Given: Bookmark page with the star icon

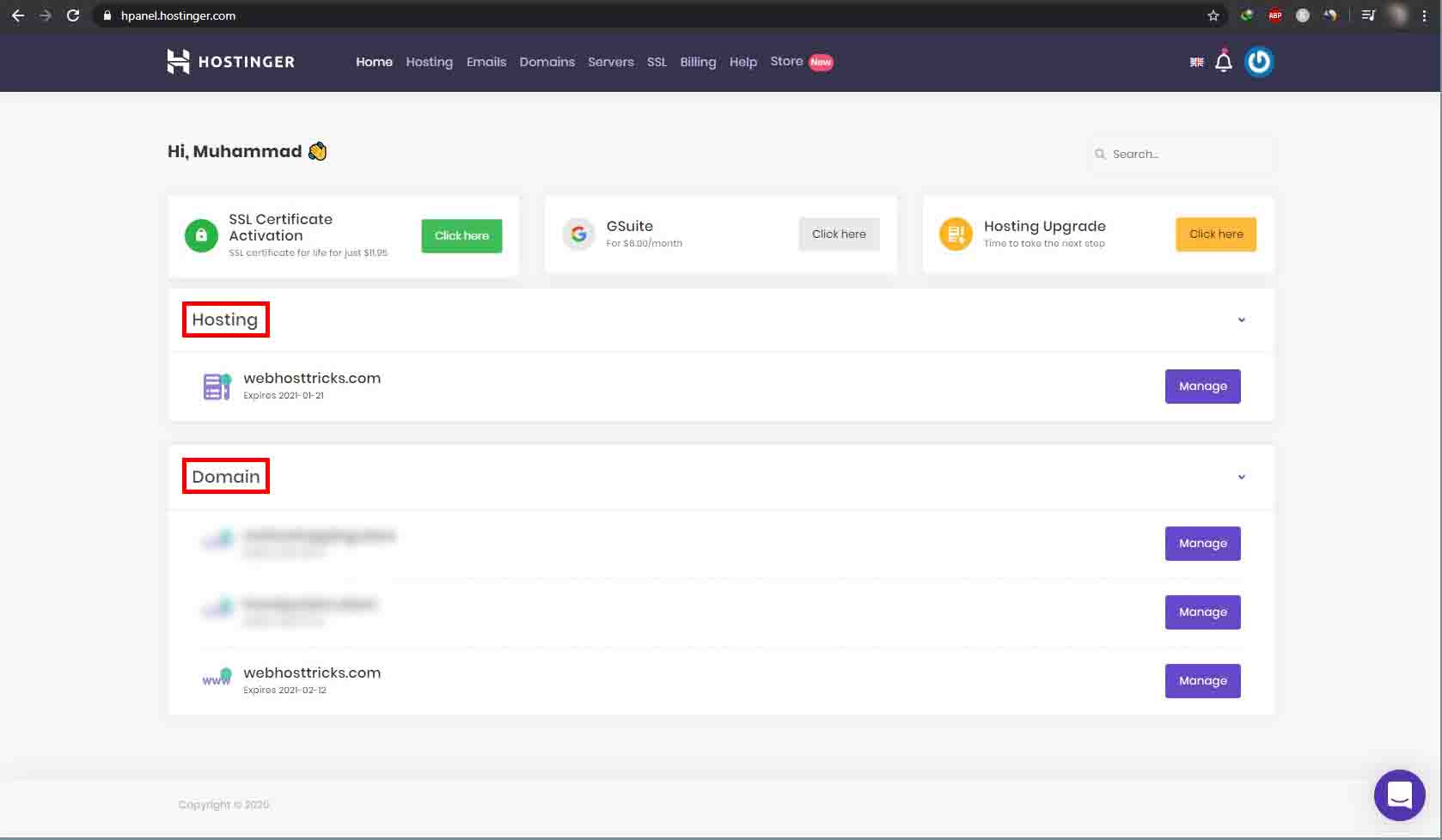Looking at the screenshot, I should click(x=1213, y=15).
